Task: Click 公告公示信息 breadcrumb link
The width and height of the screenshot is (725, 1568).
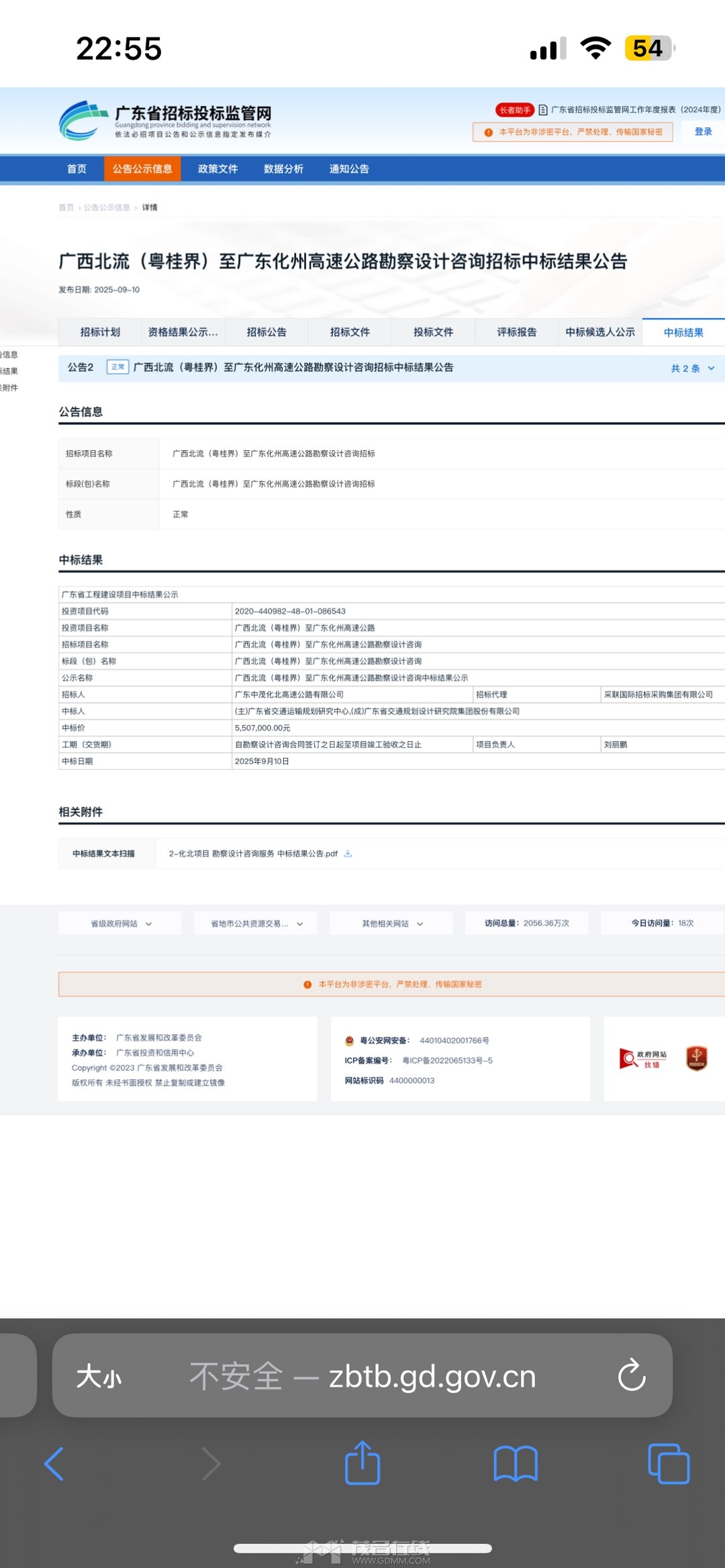Action: tap(107, 207)
